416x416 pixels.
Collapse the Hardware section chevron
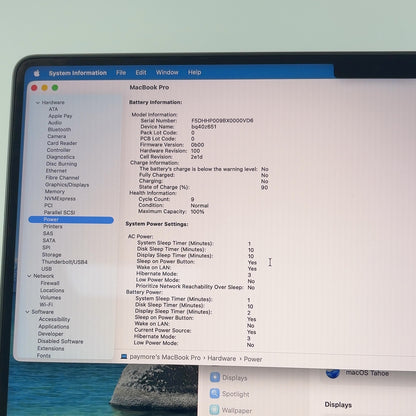click(38, 103)
